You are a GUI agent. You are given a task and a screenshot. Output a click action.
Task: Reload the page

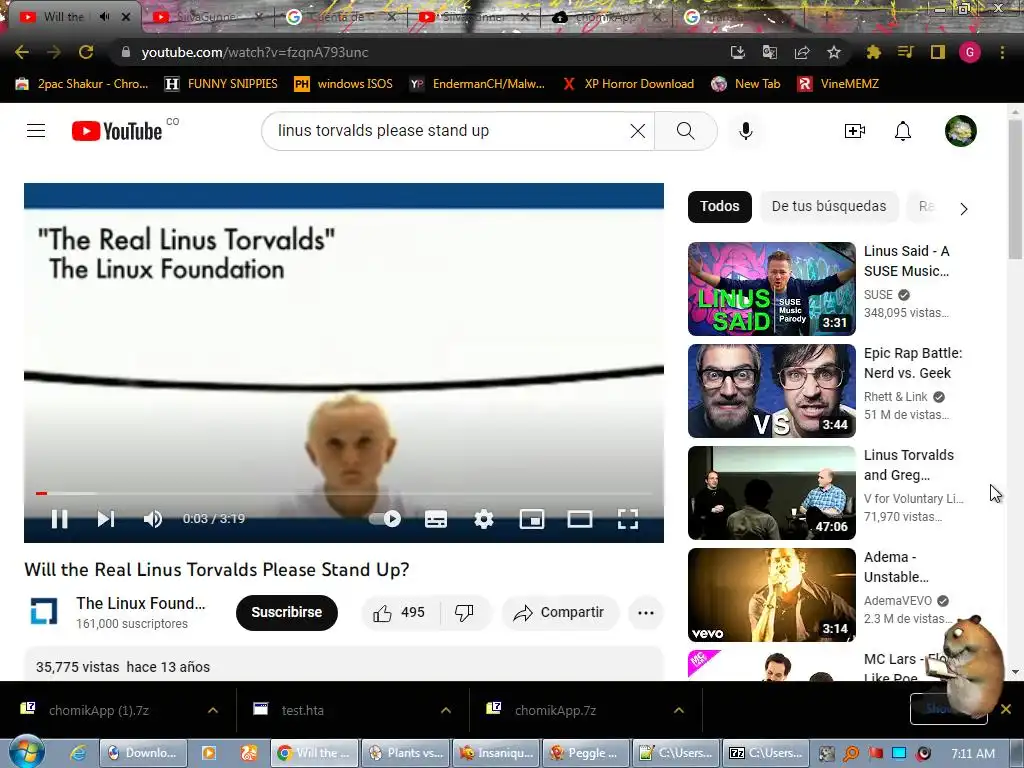pos(86,52)
